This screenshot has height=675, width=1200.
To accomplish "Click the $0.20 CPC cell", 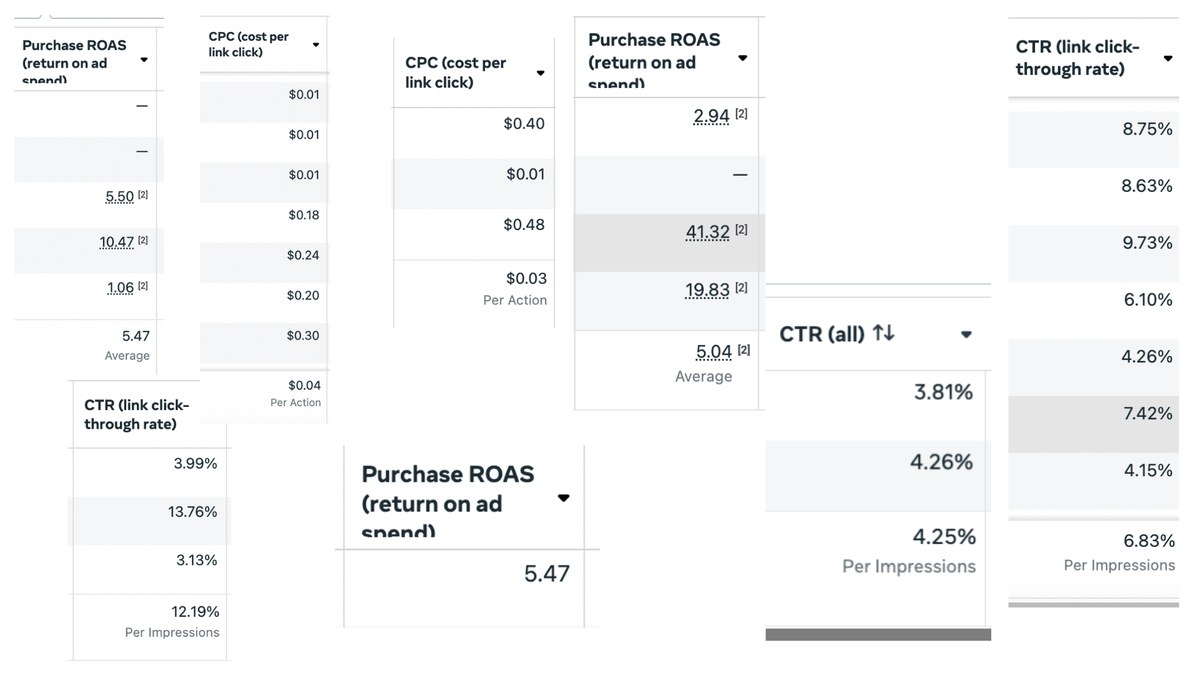I will (304, 295).
